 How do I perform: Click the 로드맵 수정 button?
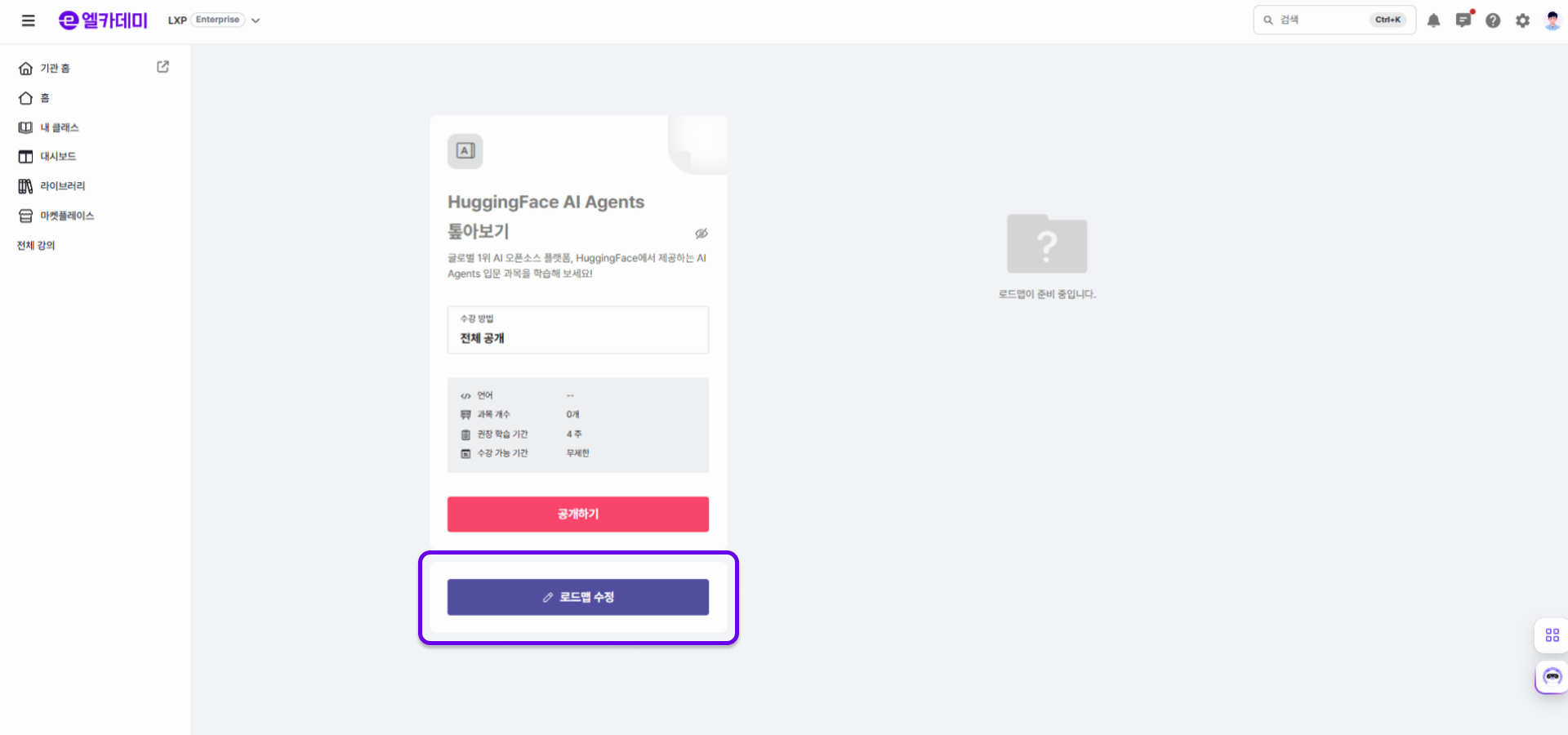tap(577, 597)
